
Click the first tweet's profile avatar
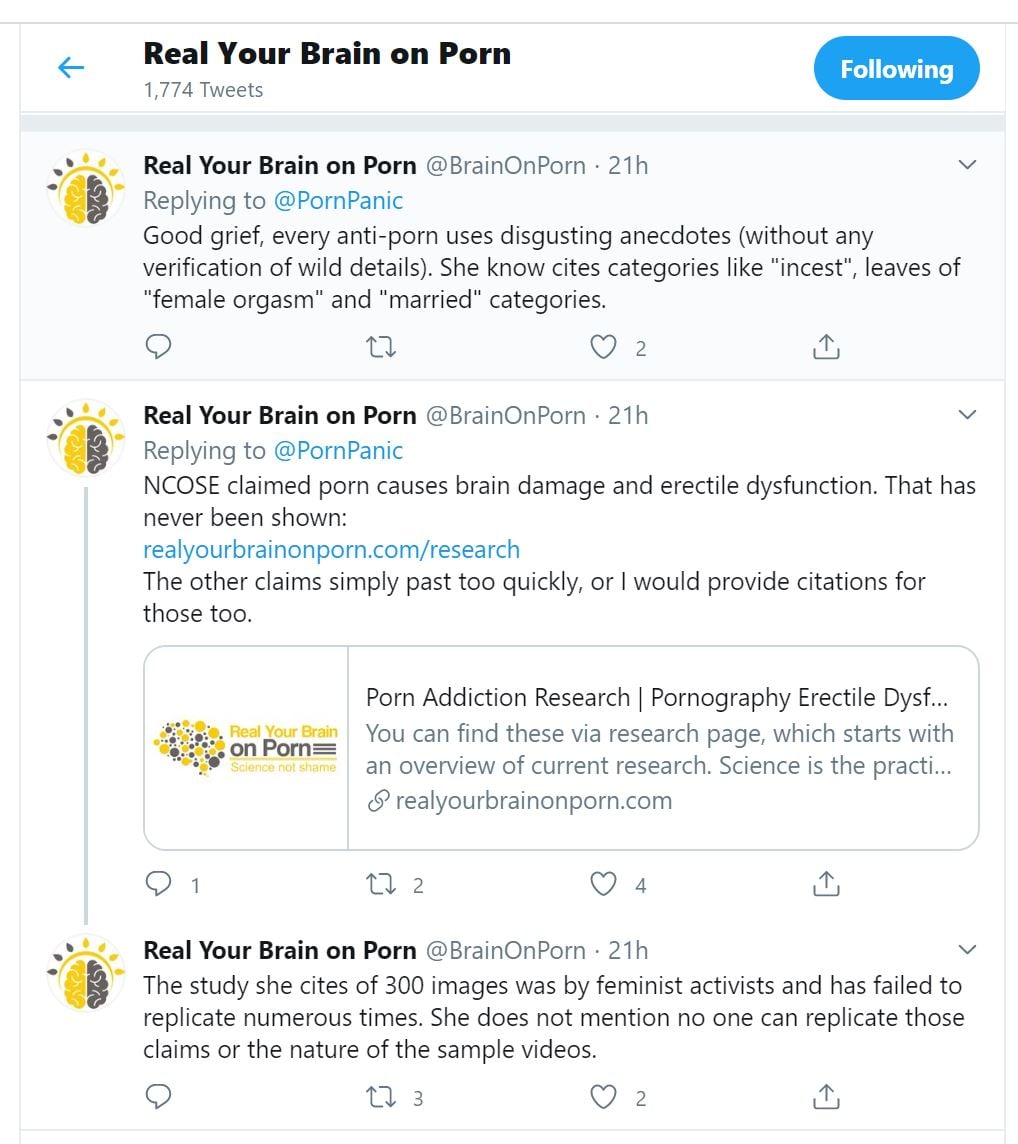coord(87,189)
